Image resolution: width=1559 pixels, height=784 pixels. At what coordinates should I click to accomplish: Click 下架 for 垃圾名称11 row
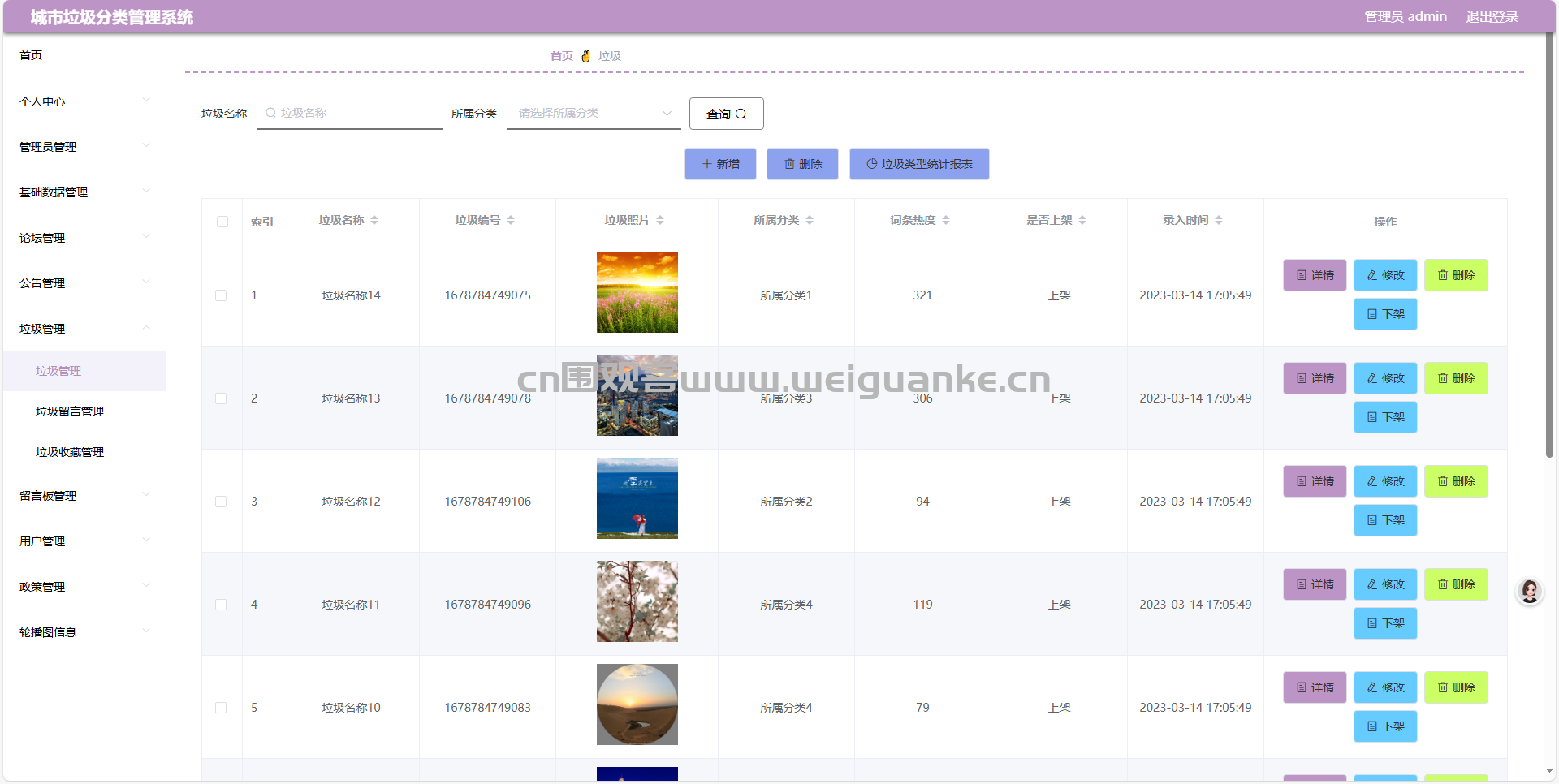point(1385,623)
